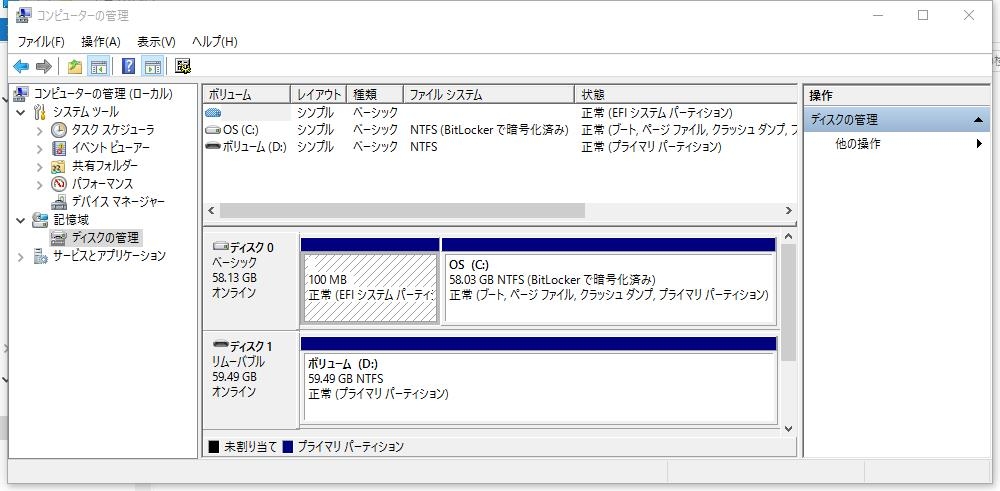
Task: Click the 未割り当て black legend swatch
Action: [214, 447]
